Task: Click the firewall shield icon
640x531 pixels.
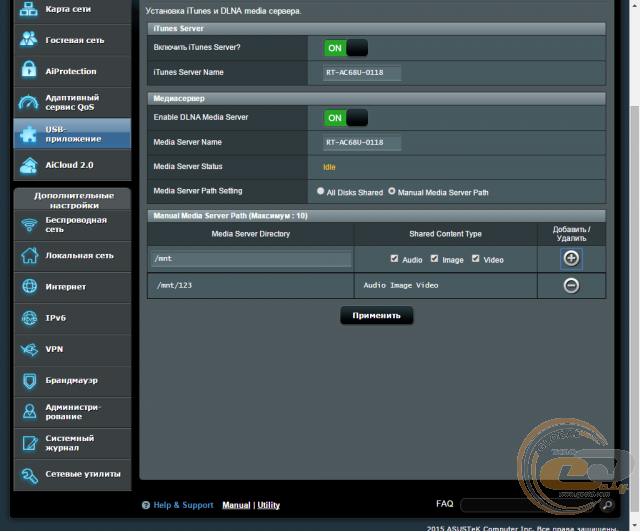Action: point(29,381)
